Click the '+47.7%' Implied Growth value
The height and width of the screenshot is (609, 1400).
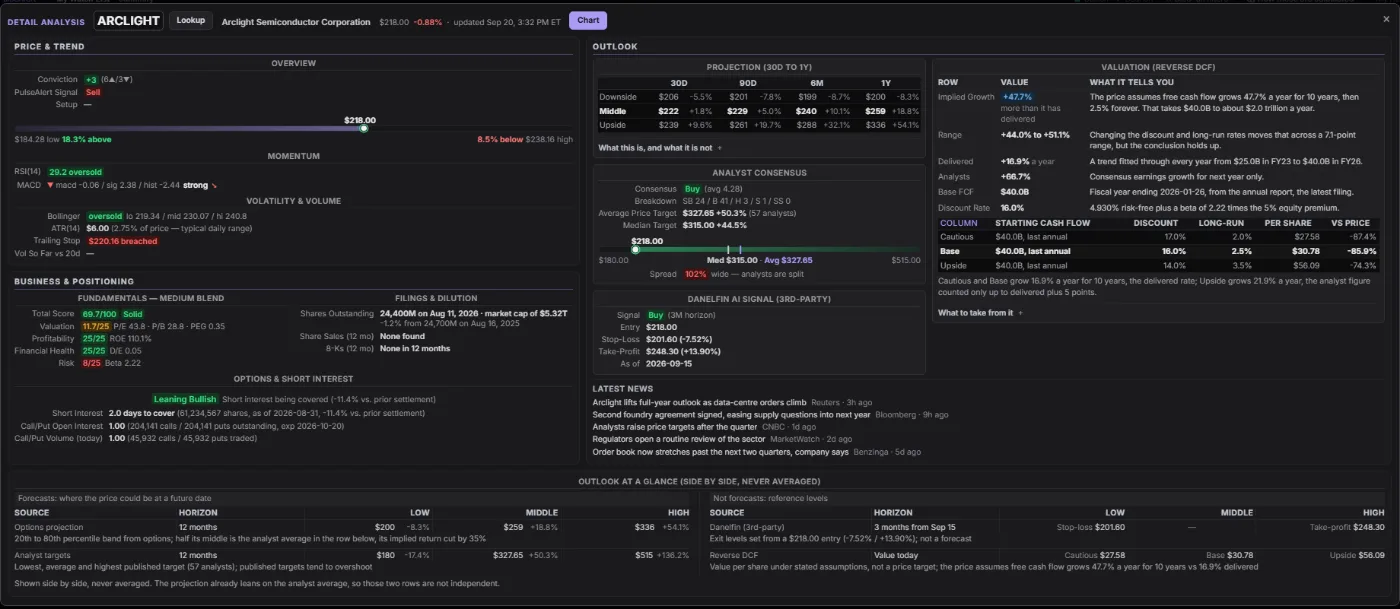[x=1017, y=97]
